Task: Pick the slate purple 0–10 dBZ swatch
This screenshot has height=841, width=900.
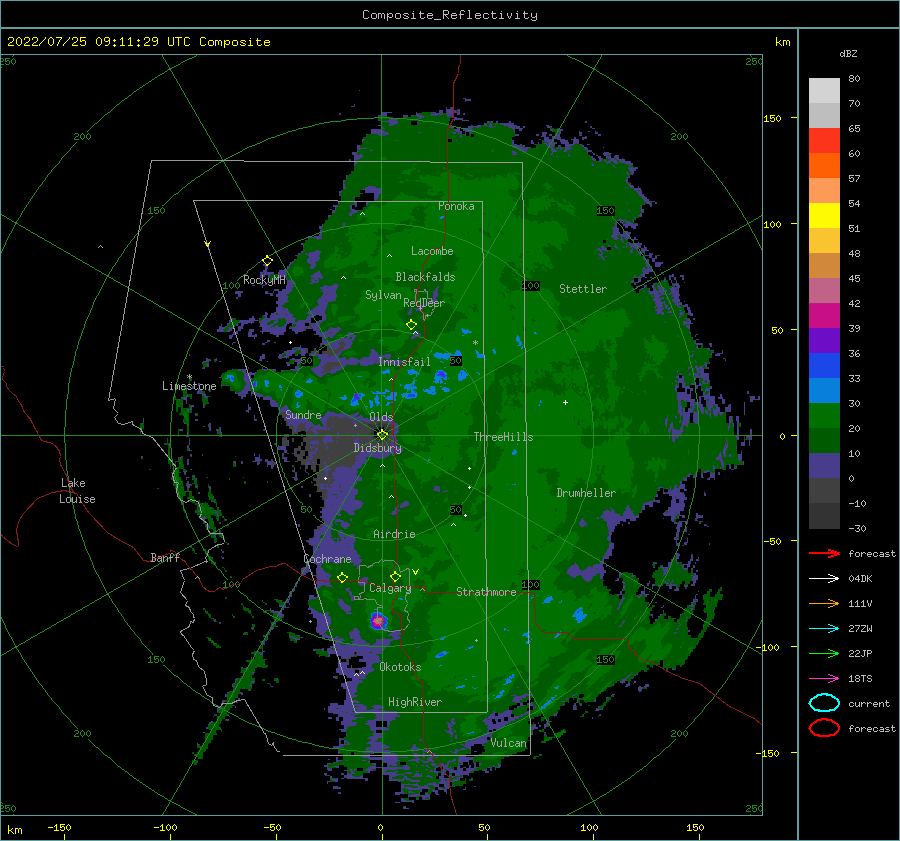Action: (824, 466)
